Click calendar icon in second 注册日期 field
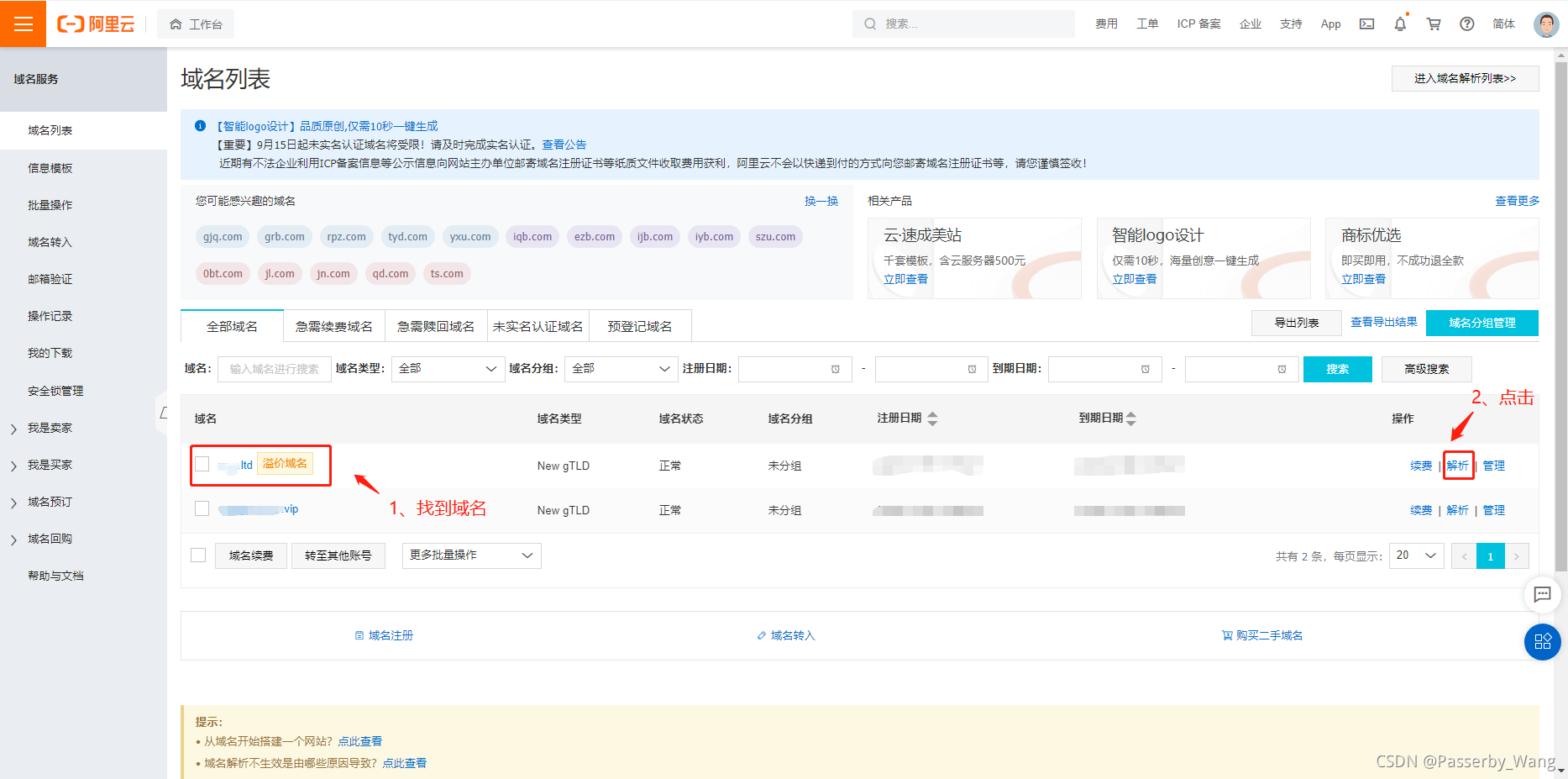 [972, 369]
